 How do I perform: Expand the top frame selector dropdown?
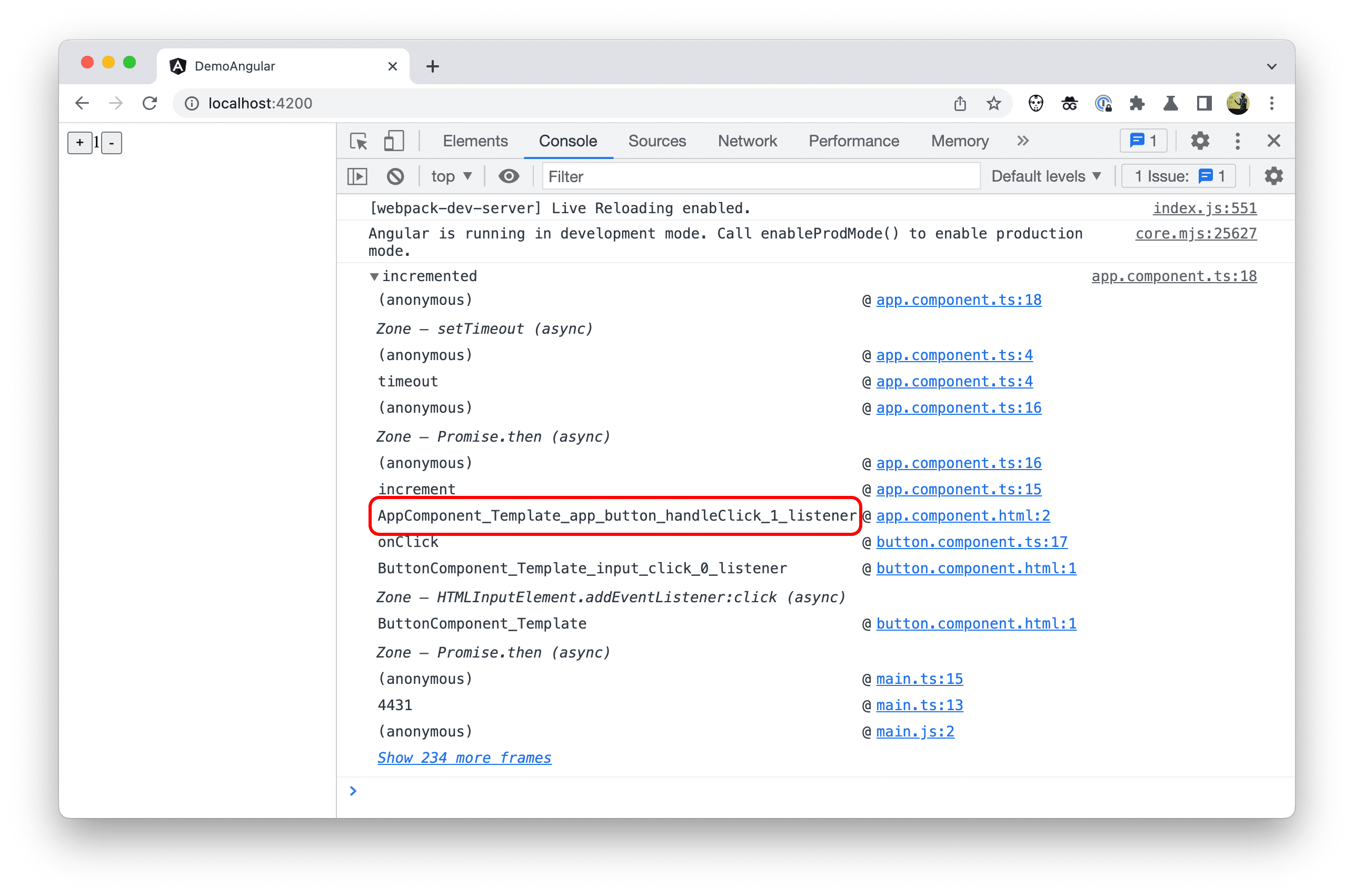coord(448,178)
